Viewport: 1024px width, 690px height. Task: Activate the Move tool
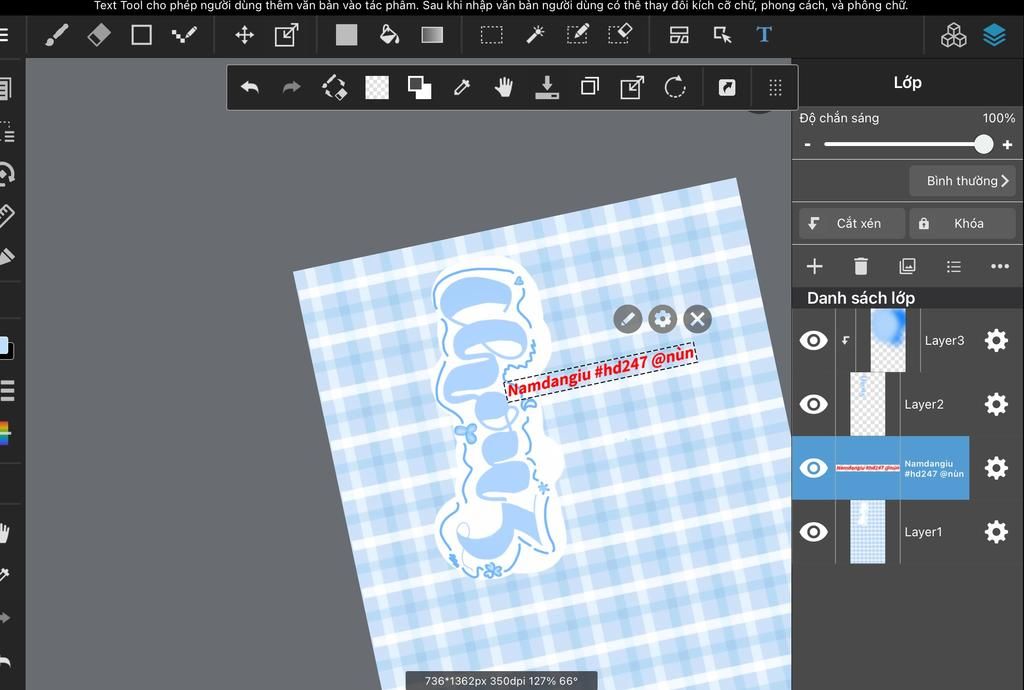click(x=244, y=35)
